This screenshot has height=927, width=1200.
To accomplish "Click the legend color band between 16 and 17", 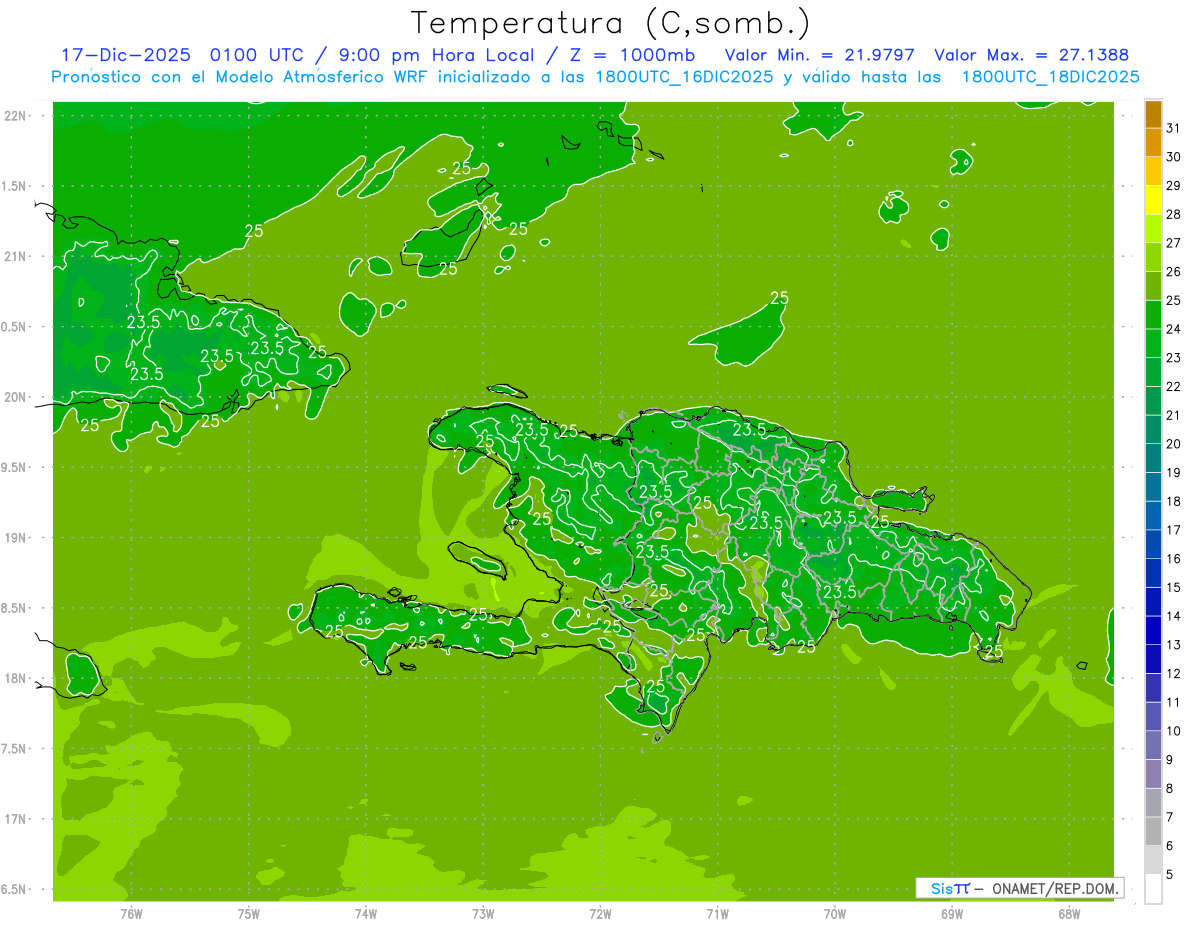I will coord(1153,544).
